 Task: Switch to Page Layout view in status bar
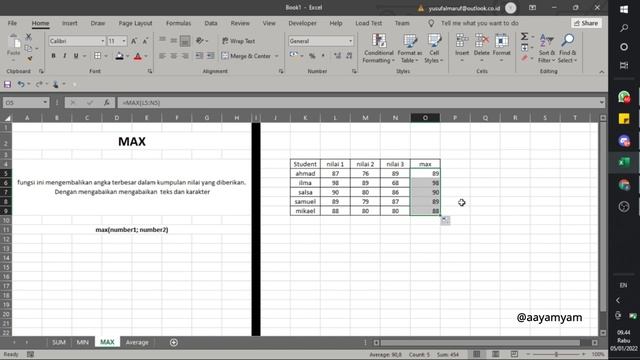496,354
